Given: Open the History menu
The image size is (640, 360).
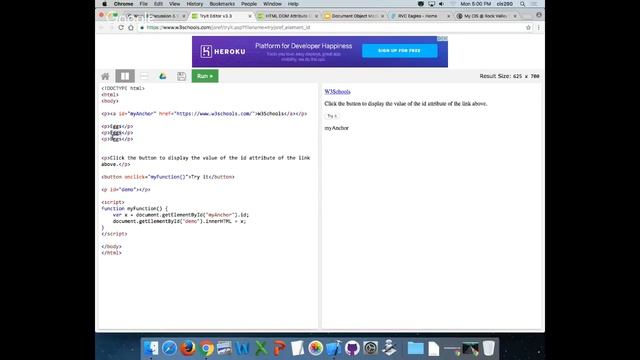Looking at the screenshot, I should [195, 4].
